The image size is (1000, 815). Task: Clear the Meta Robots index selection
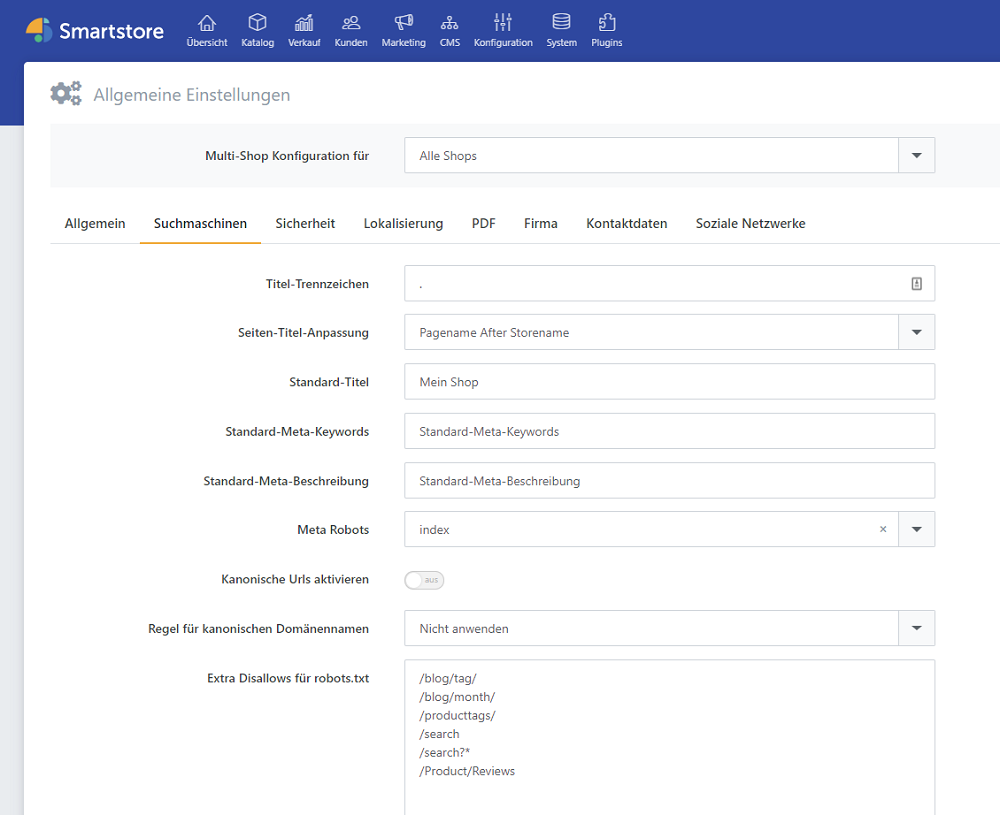[x=883, y=530]
